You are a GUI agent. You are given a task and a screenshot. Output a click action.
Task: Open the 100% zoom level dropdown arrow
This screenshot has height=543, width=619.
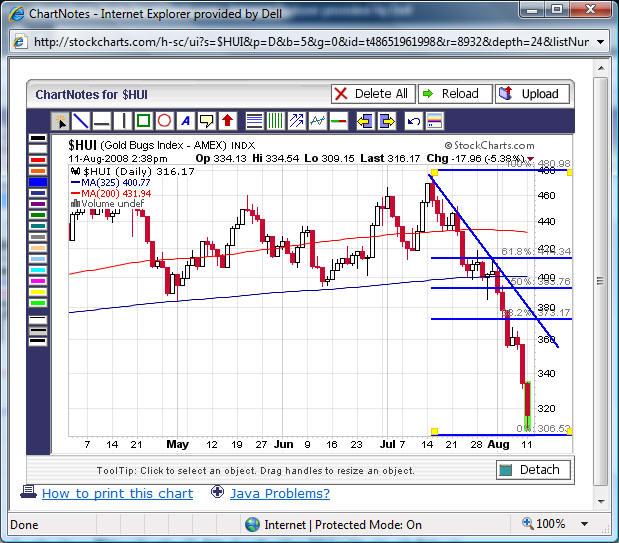coord(585,524)
